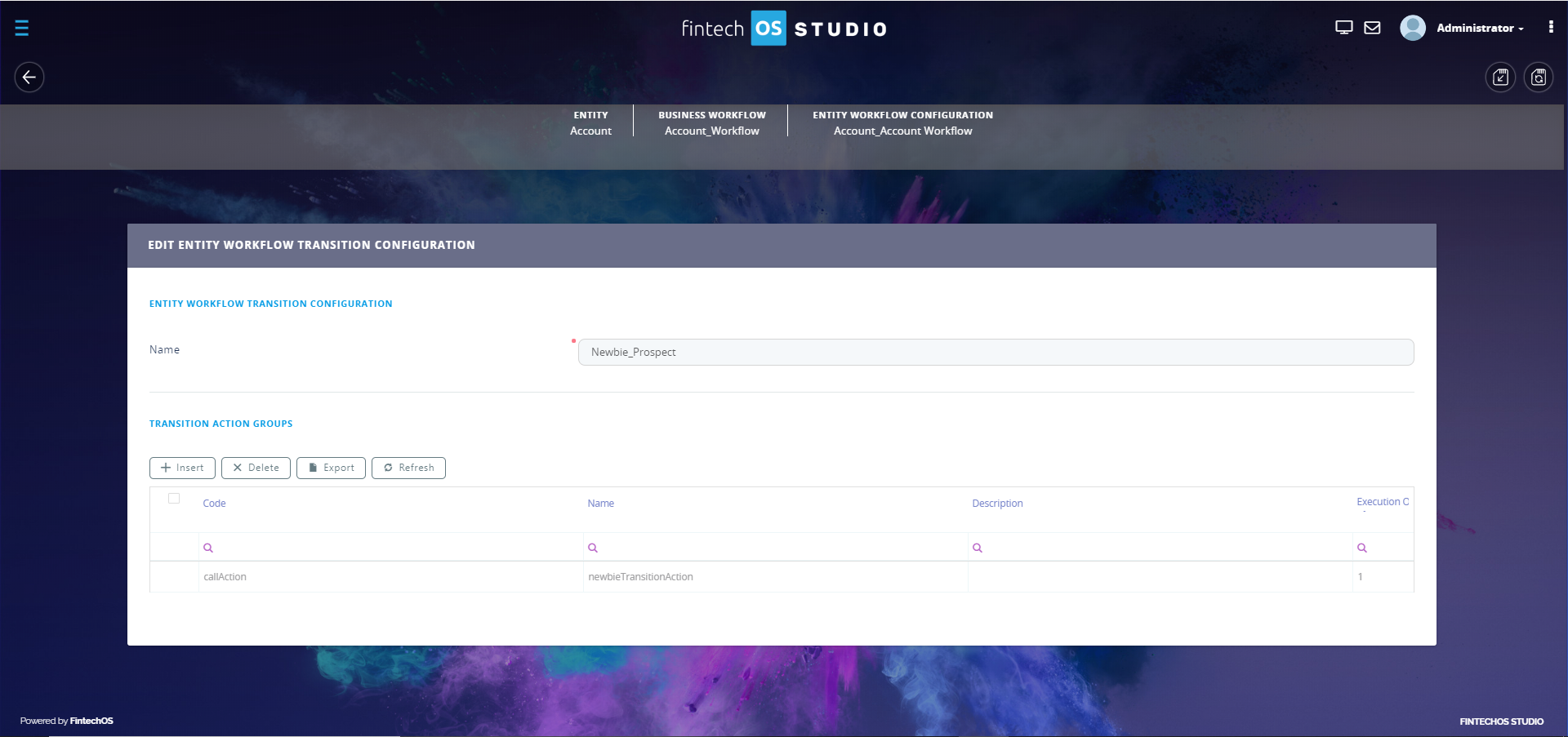Click the Name field containing Newbie_Prospect

996,353
